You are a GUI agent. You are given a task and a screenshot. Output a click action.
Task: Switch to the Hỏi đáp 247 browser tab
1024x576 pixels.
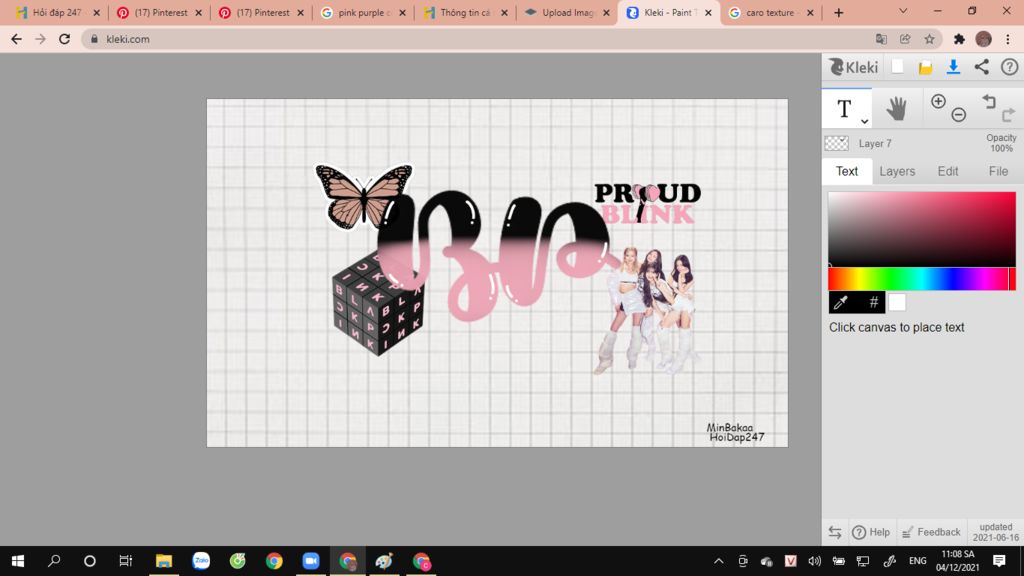57,12
